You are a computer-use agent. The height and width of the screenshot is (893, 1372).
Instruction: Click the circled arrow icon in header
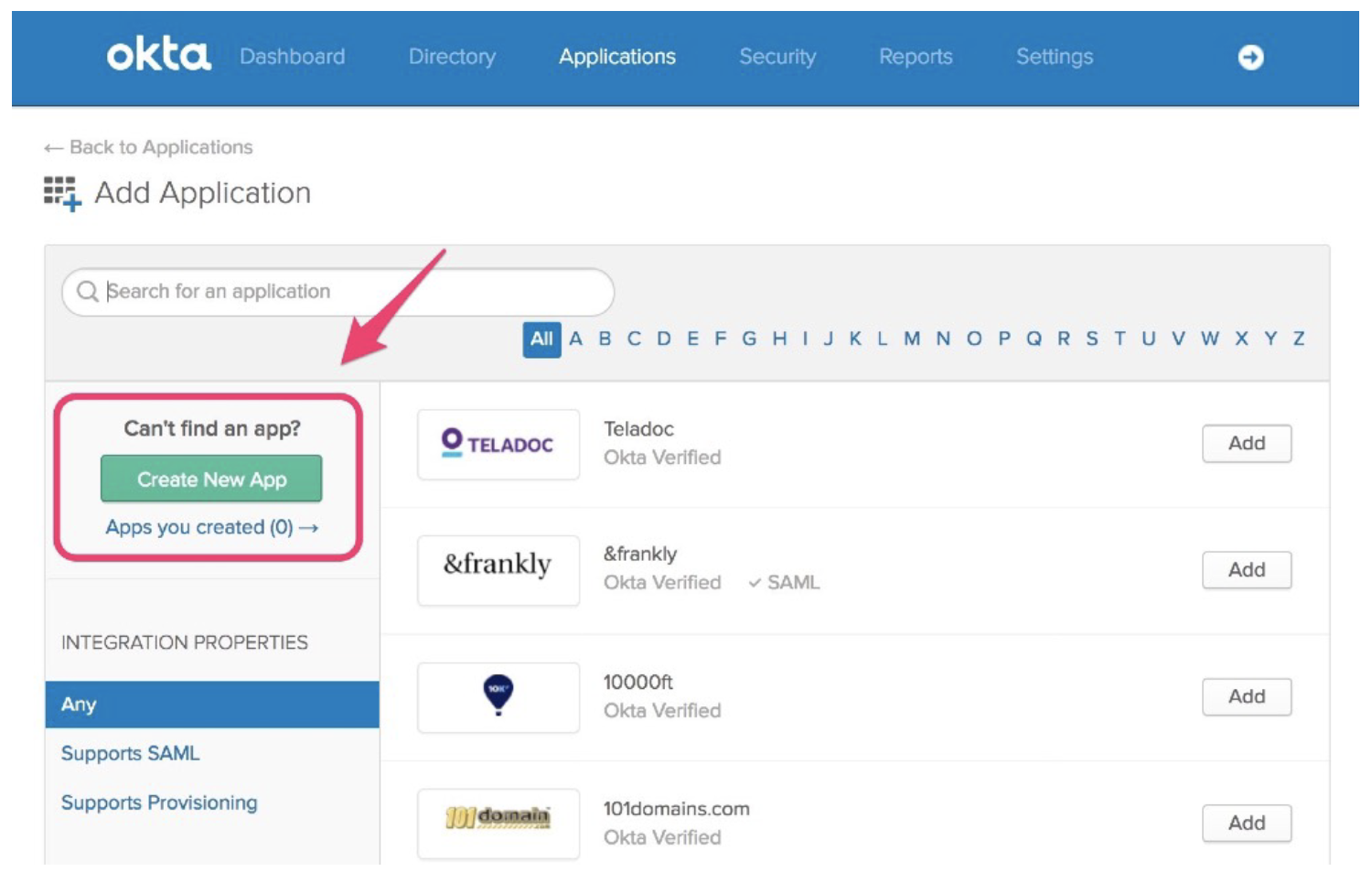click(x=1250, y=57)
